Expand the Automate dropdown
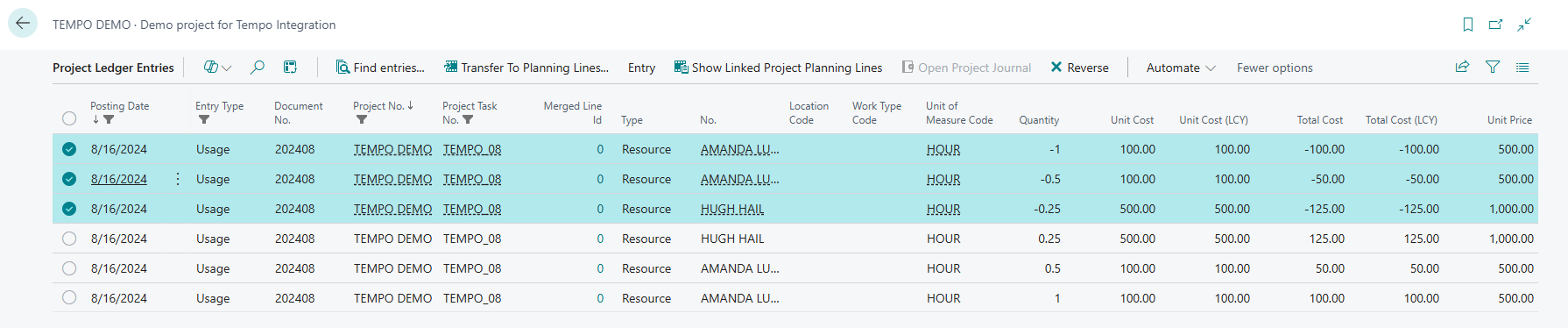This screenshot has height=328, width=1568. pyautogui.click(x=1181, y=68)
